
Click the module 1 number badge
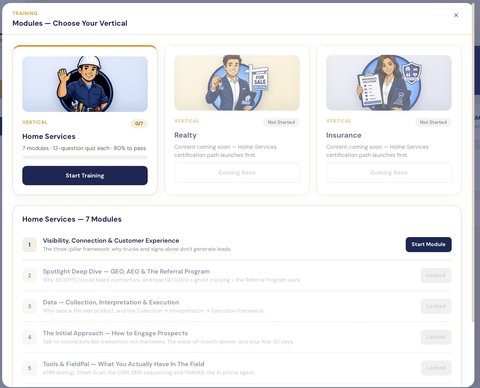click(x=29, y=245)
